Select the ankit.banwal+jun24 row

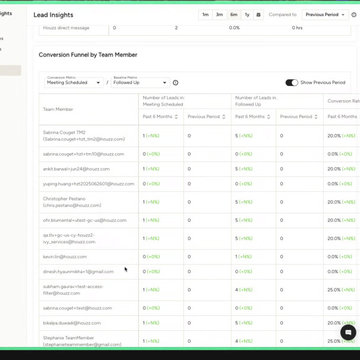click(199, 169)
